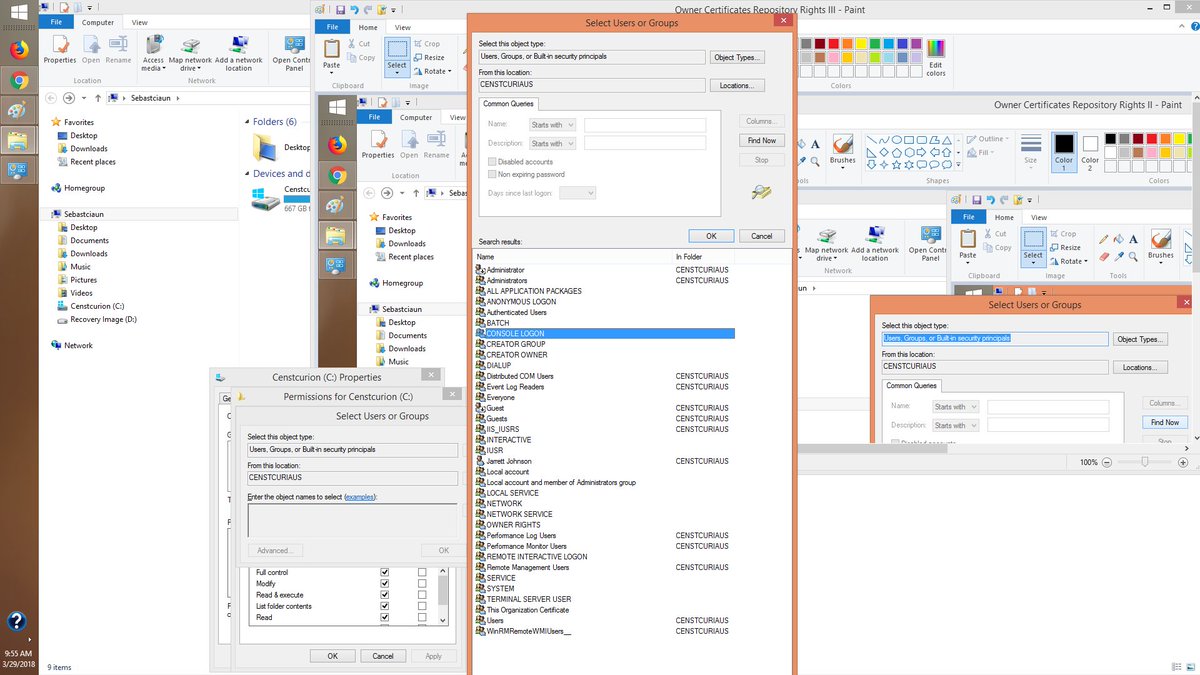Click Cancel in Permissions for Censtcurion dialog
Image resolution: width=1200 pixels, height=675 pixels.
coord(383,656)
